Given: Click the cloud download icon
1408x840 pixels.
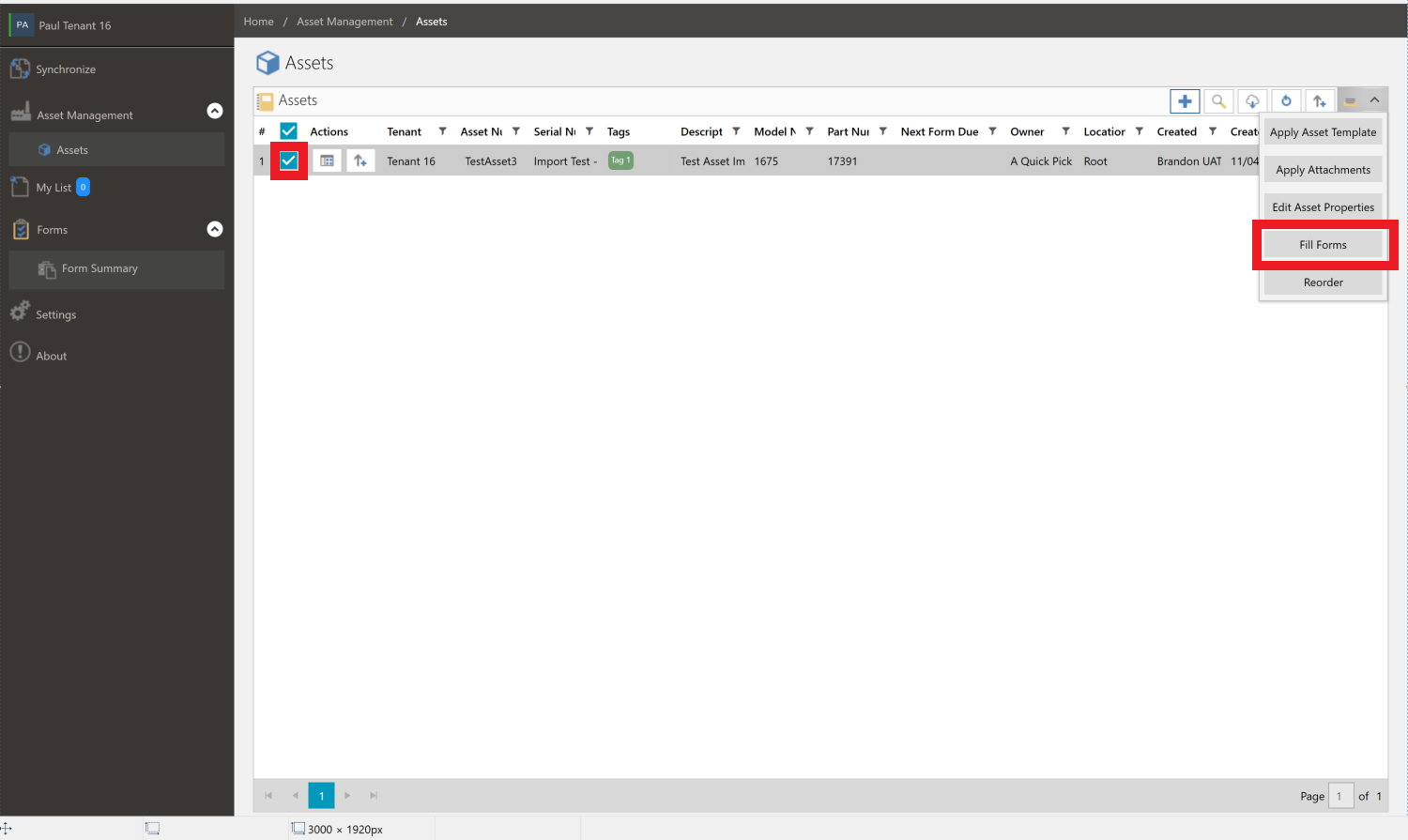Looking at the screenshot, I should tap(1252, 101).
